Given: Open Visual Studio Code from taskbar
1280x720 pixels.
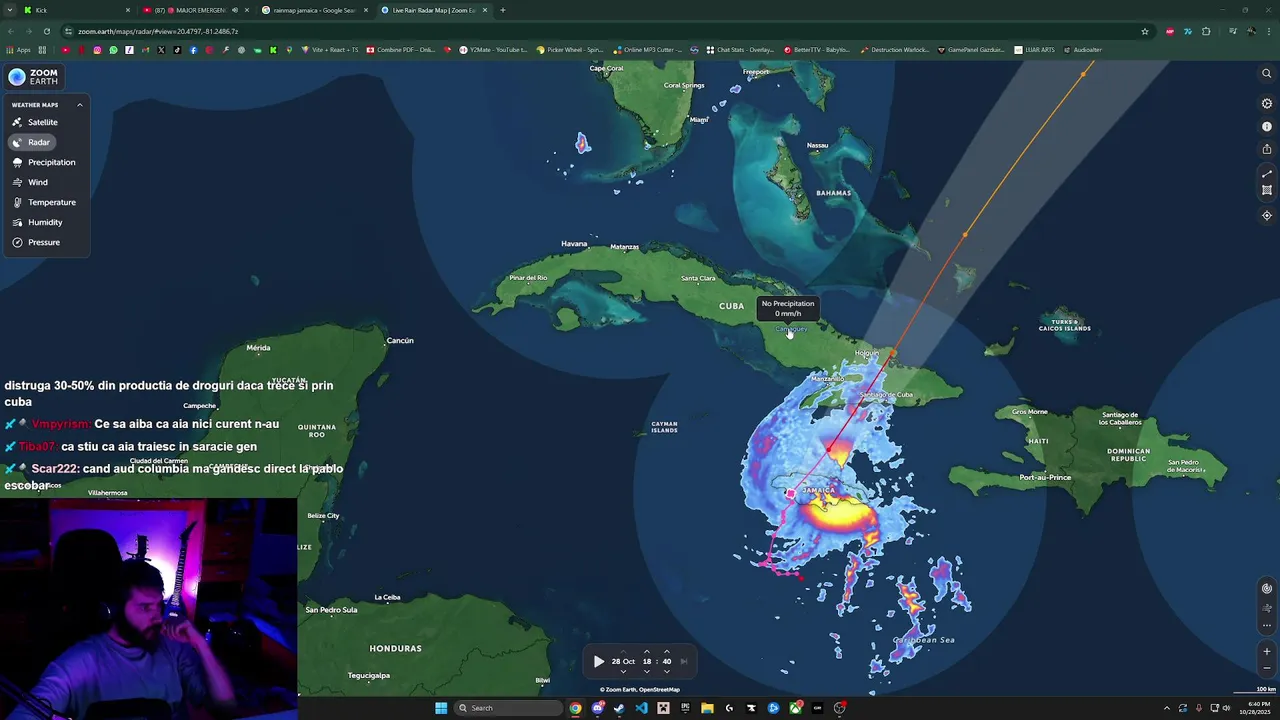Looking at the screenshot, I should pyautogui.click(x=641, y=708).
